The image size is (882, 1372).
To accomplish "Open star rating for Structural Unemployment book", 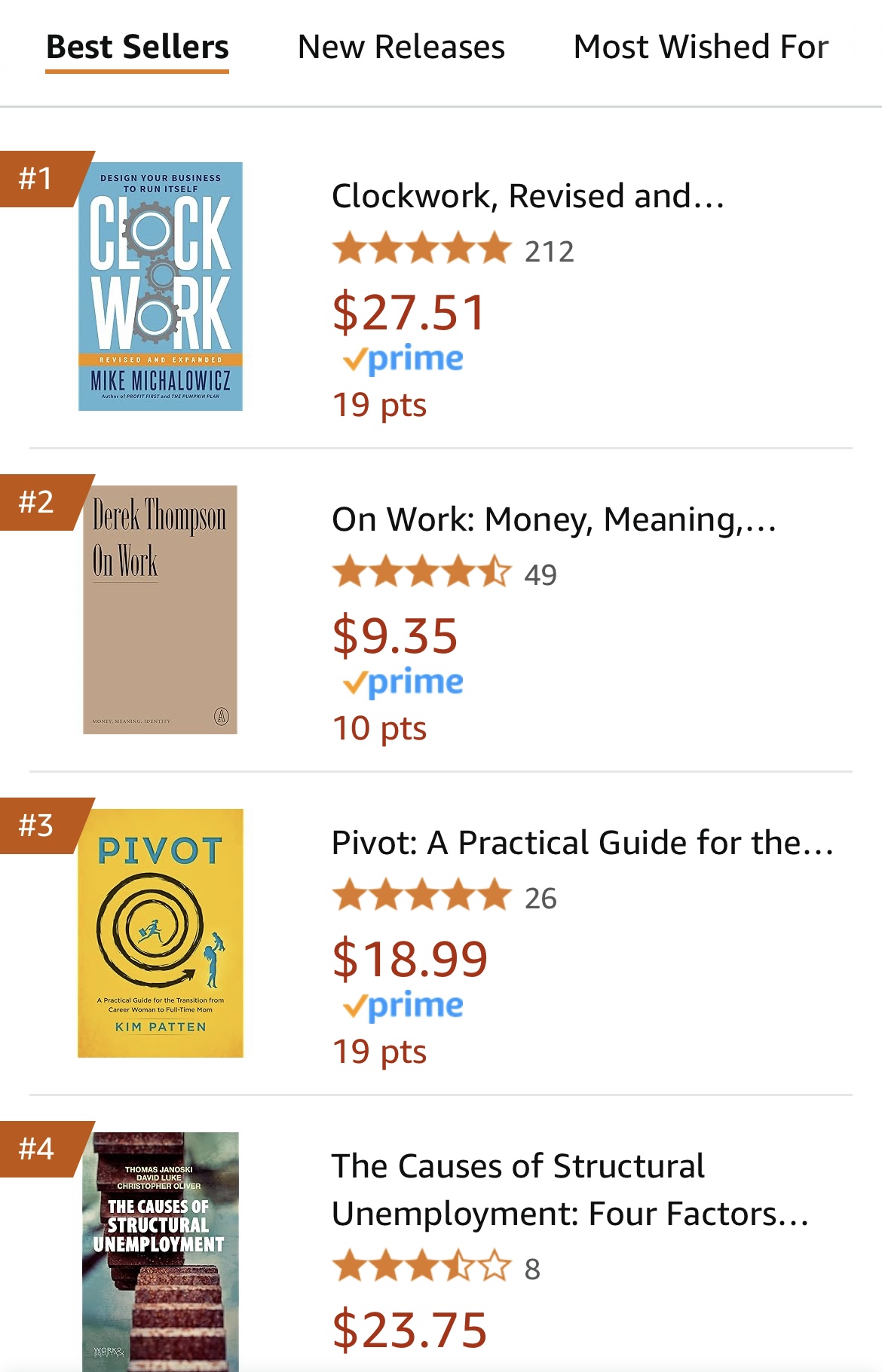I will coord(421,1267).
